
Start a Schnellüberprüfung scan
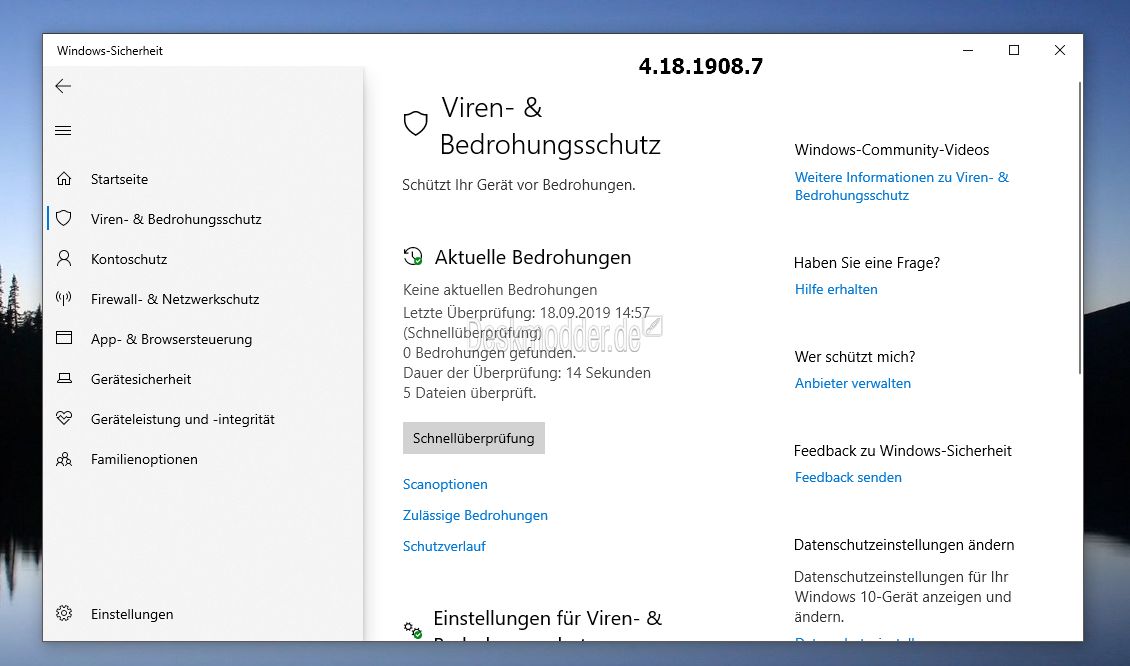[473, 438]
